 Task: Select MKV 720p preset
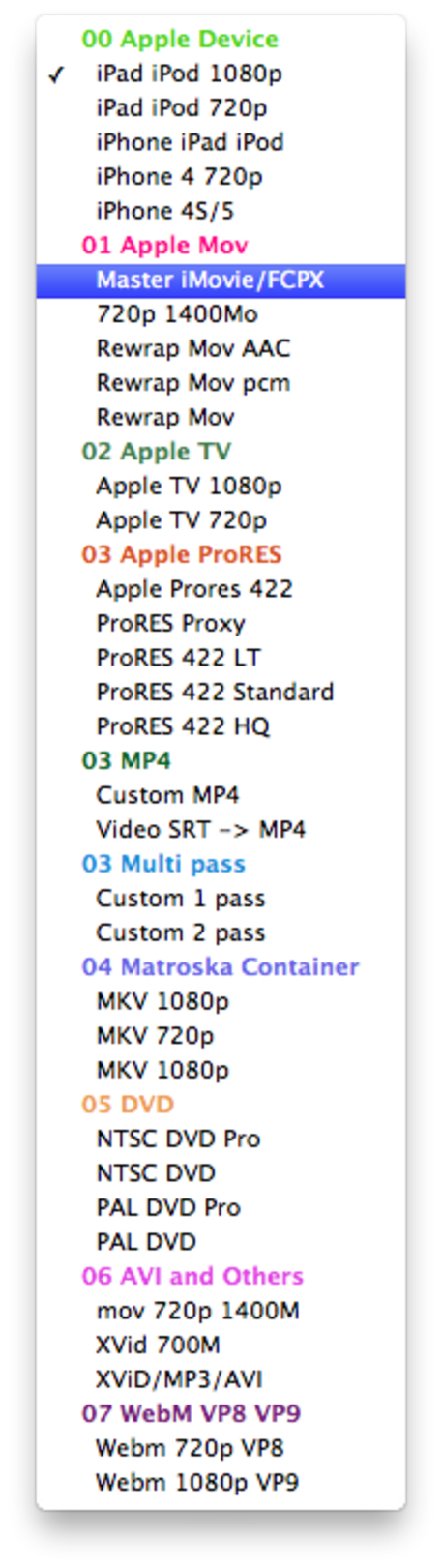click(221, 1036)
